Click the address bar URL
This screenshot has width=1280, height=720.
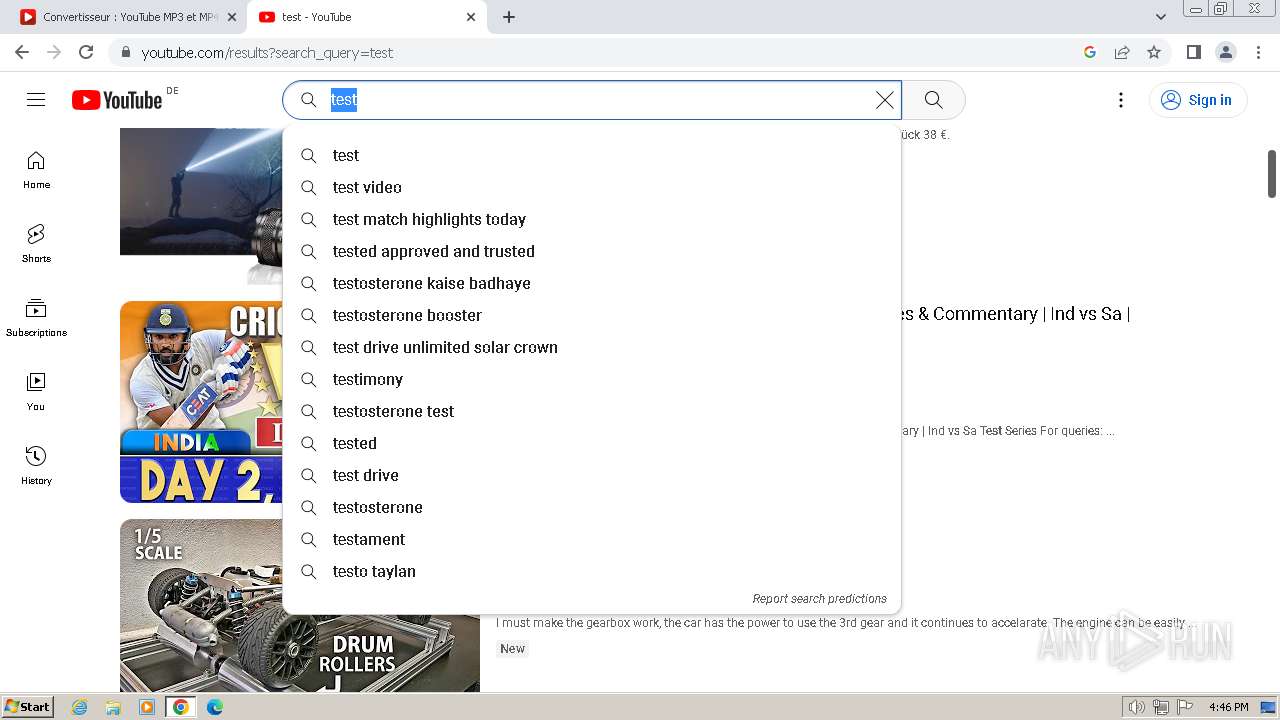[267, 53]
